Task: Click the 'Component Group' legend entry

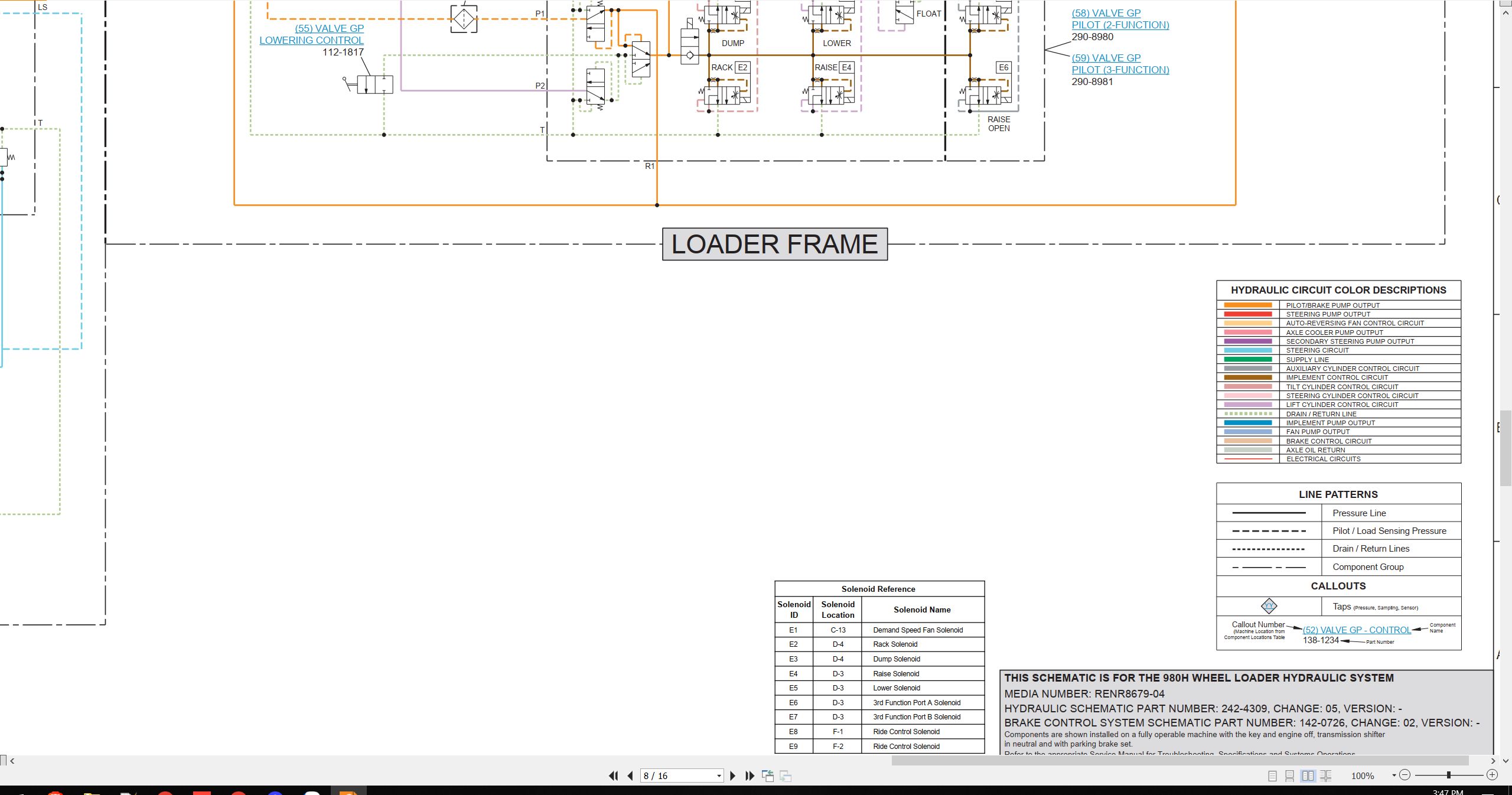Action: 1368,567
